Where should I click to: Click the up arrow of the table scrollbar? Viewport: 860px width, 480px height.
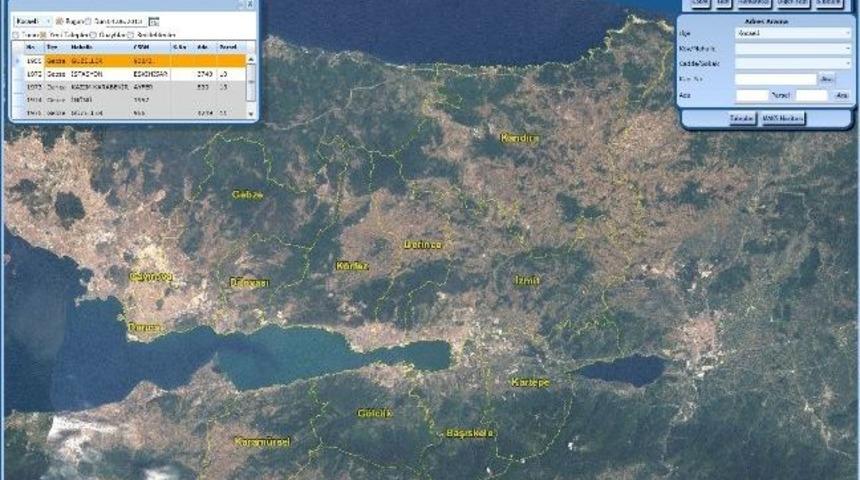point(251,59)
